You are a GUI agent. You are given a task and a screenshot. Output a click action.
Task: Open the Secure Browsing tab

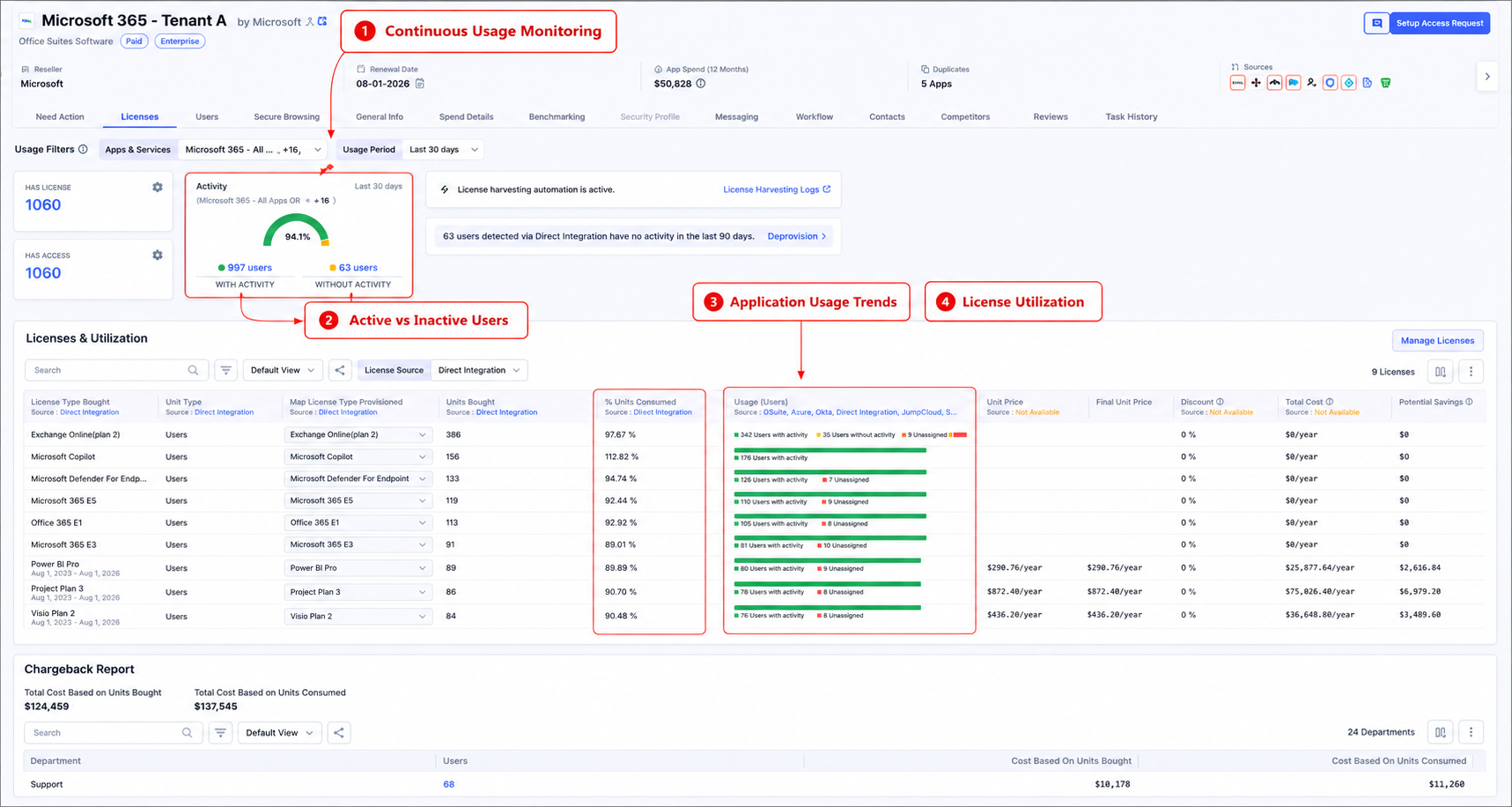point(286,116)
